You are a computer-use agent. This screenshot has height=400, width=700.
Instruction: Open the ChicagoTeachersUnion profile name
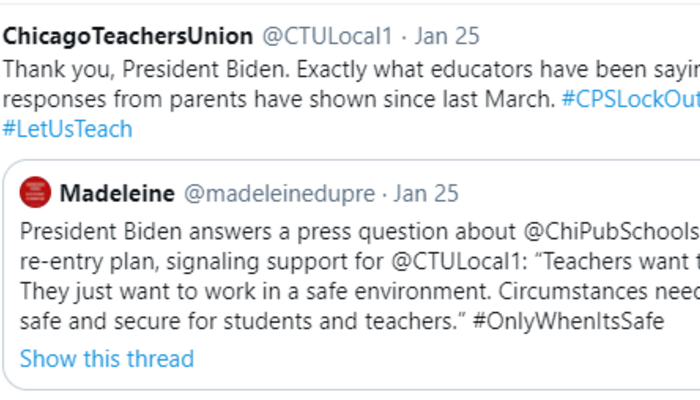pos(128,37)
